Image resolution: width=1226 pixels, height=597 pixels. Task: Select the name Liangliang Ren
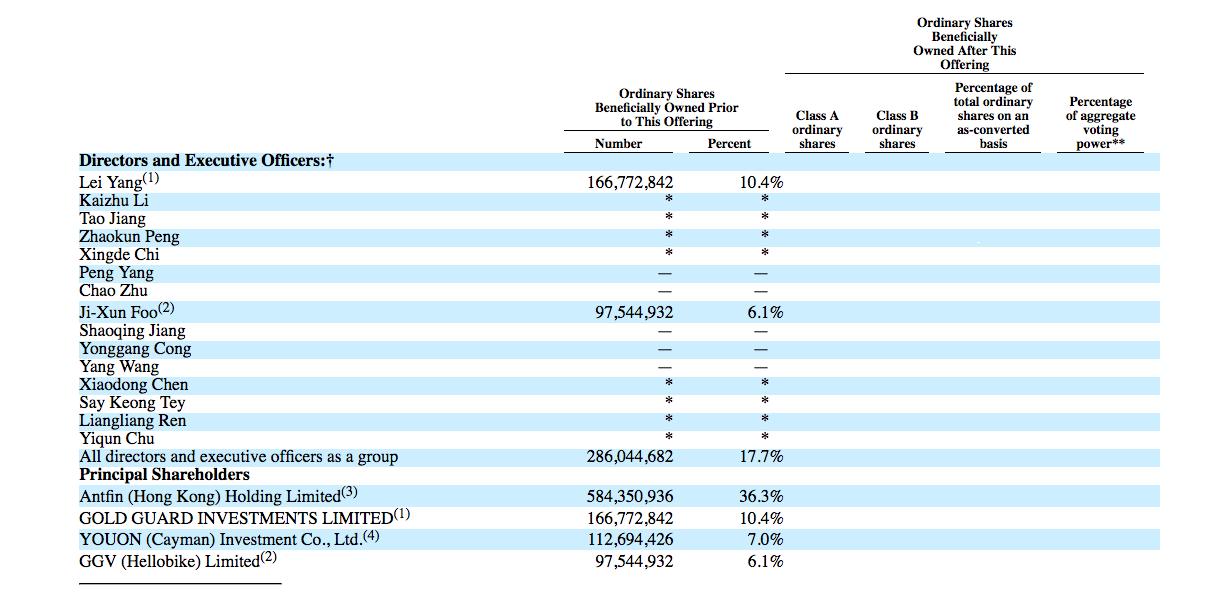pos(133,420)
